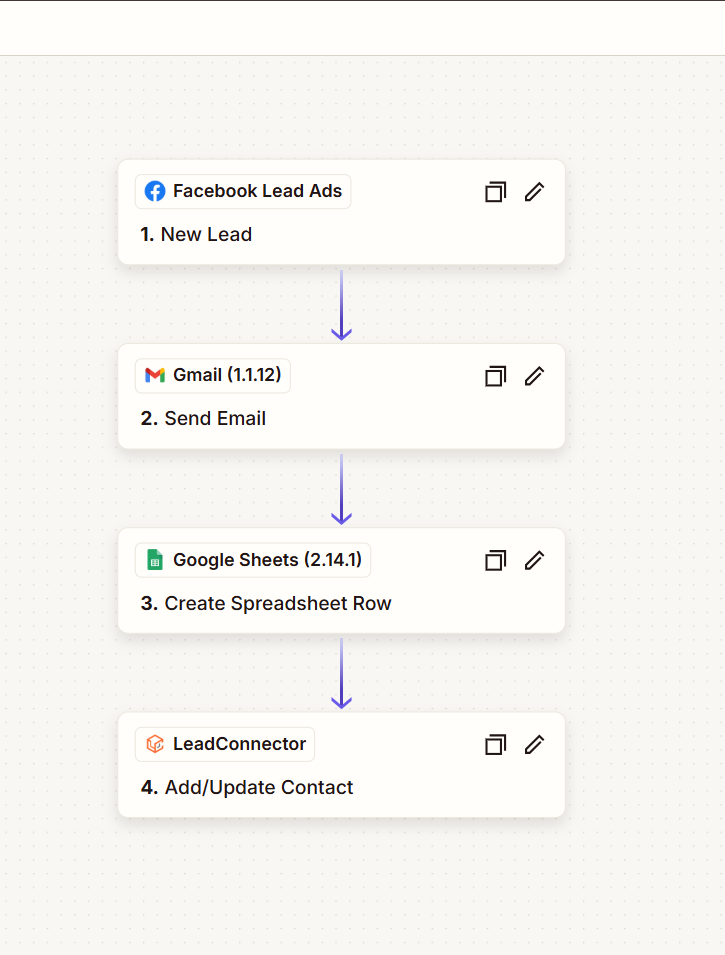This screenshot has width=725, height=955.
Task: Edit the Gmail Send Email step
Action: tap(534, 376)
